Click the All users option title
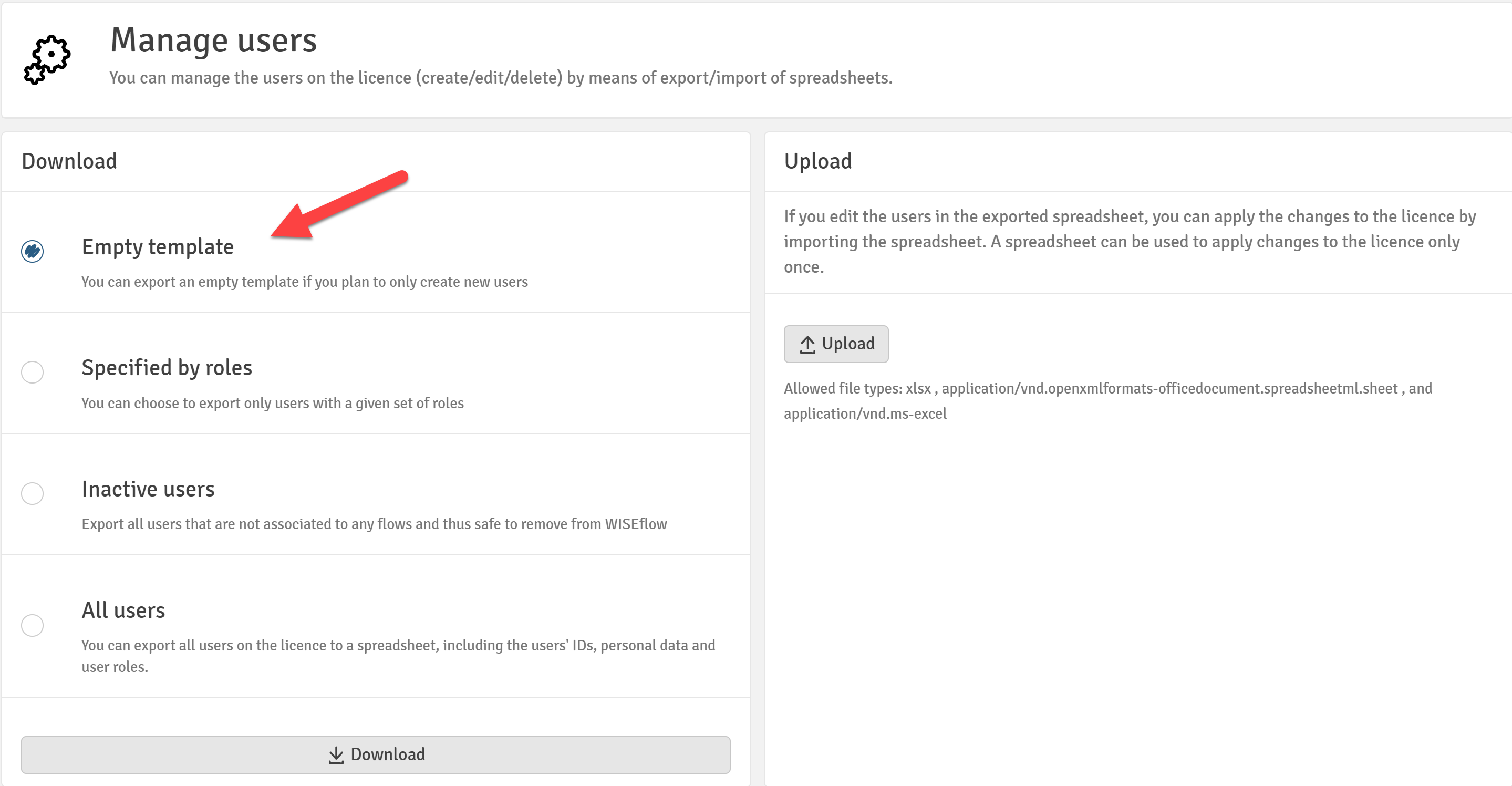Image resolution: width=1512 pixels, height=786 pixels. click(123, 611)
